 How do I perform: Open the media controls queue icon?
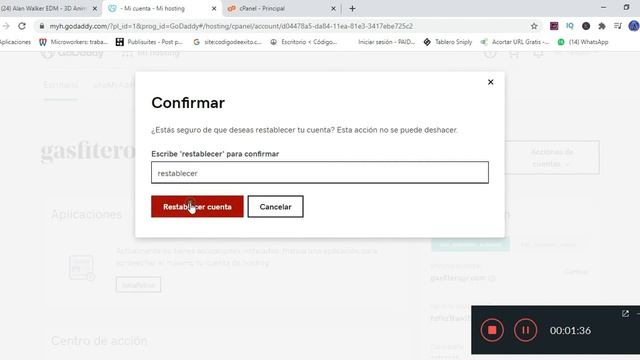[x=618, y=26]
